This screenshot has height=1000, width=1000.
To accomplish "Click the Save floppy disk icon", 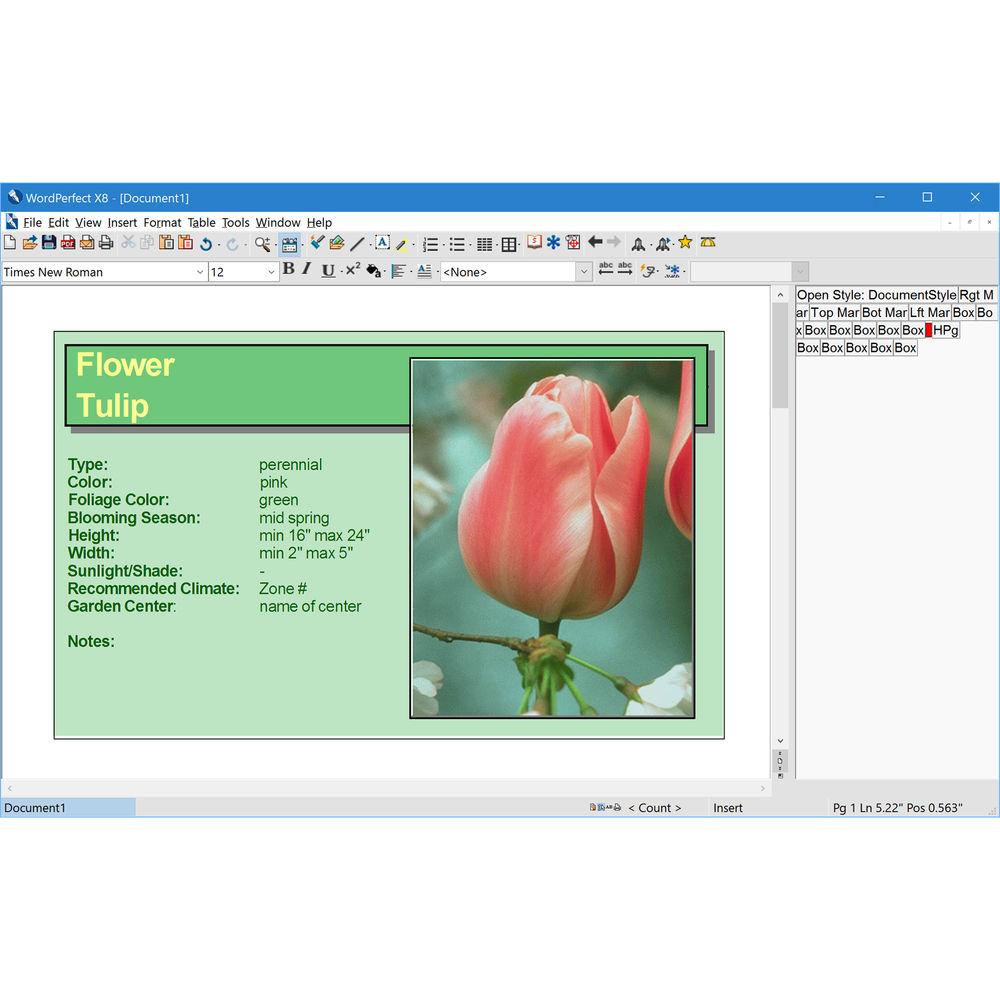I will [x=48, y=243].
